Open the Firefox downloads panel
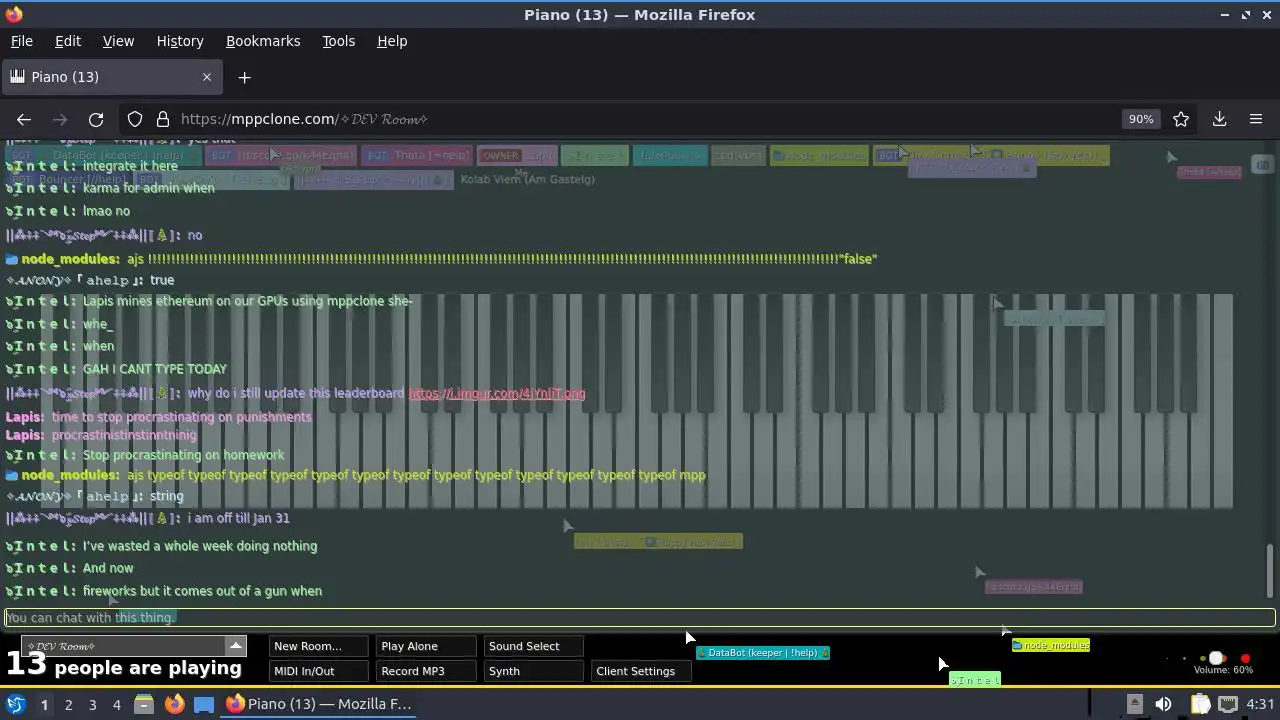The width and height of the screenshot is (1280, 720). (1220, 119)
